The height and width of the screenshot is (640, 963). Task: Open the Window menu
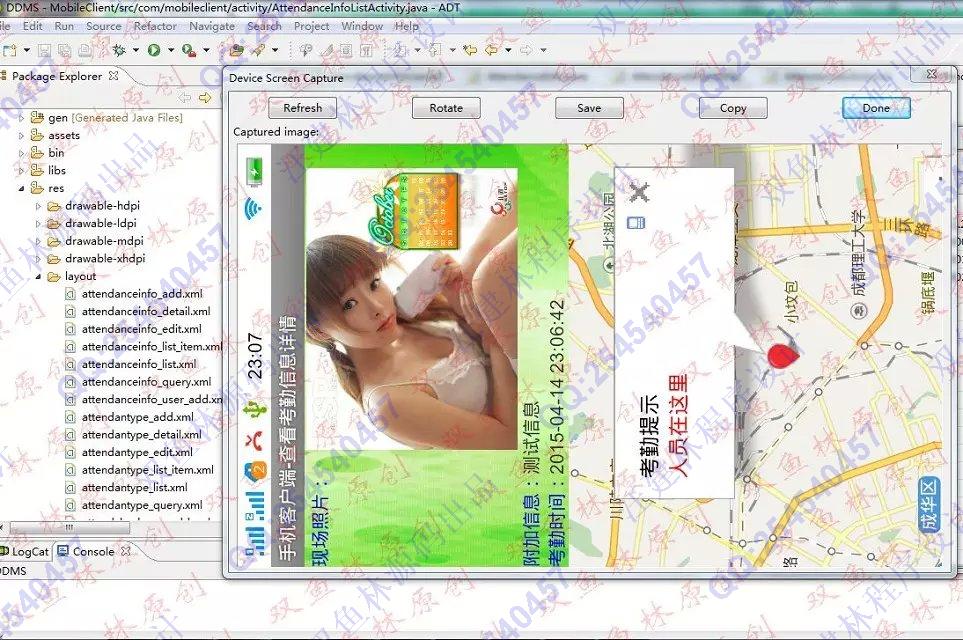click(x=362, y=26)
